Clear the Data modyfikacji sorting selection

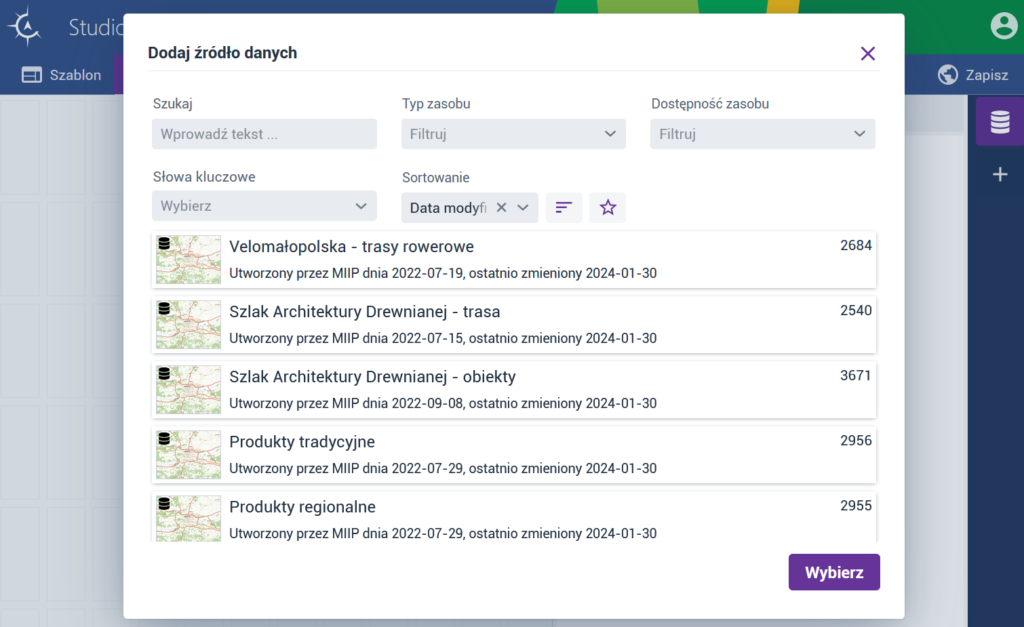click(502, 208)
